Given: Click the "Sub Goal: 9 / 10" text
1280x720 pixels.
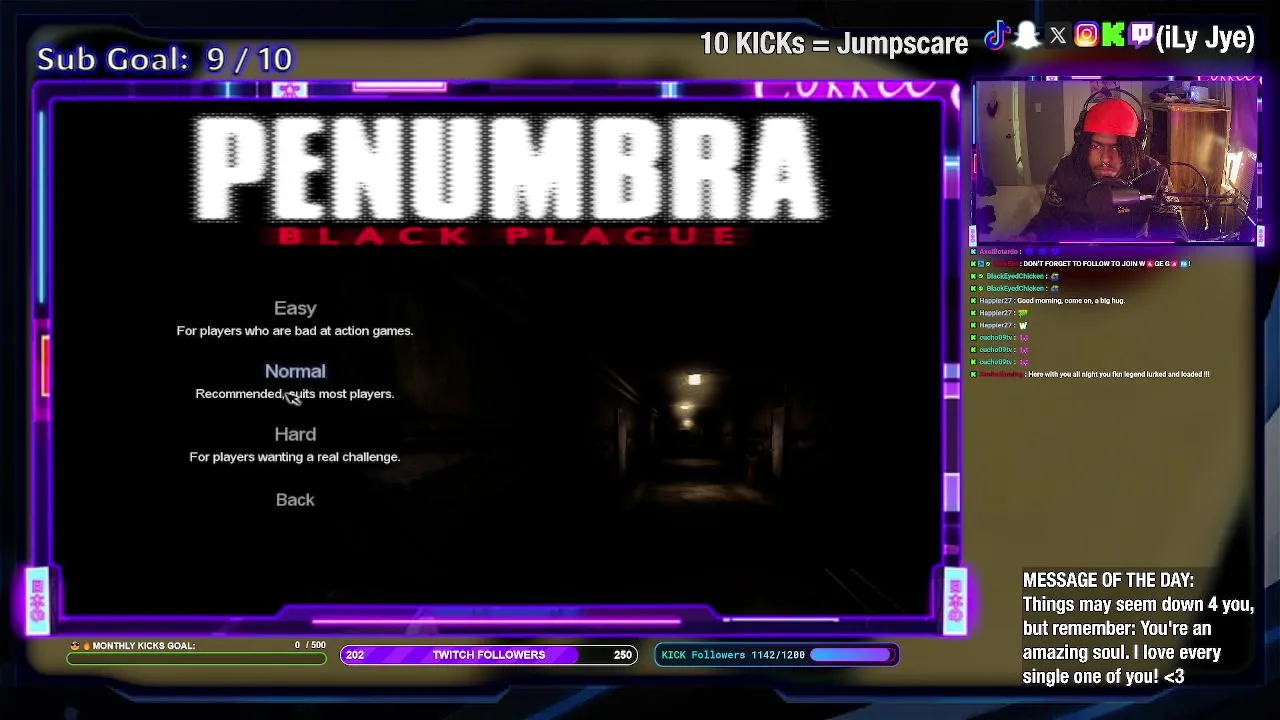Looking at the screenshot, I should click(x=165, y=59).
